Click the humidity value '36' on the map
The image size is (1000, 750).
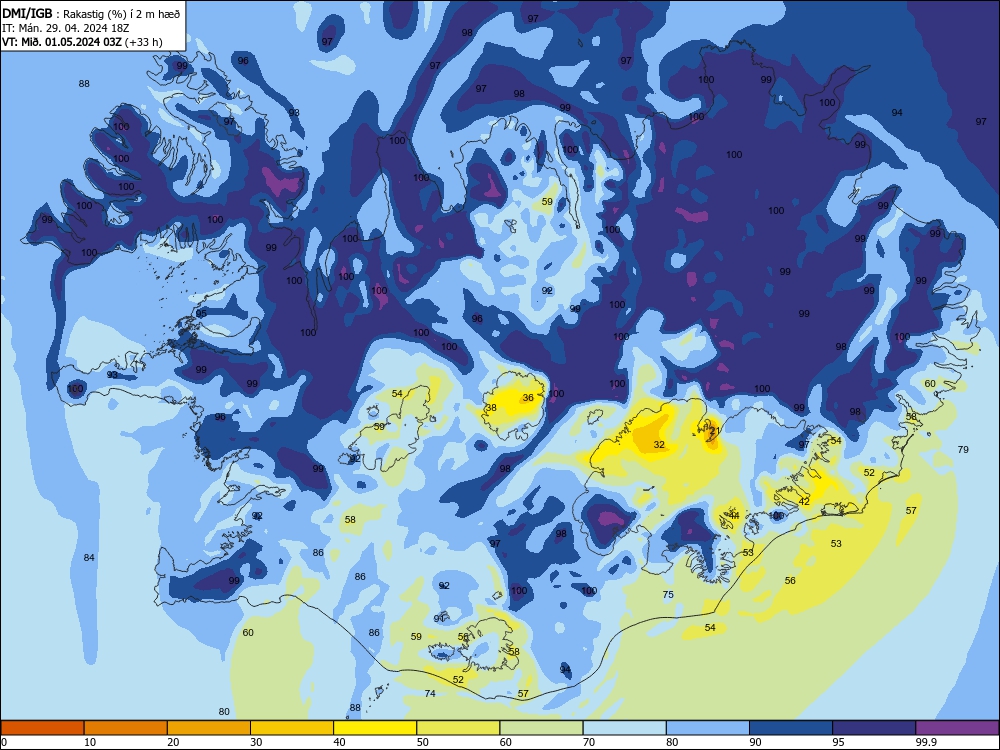click(528, 397)
